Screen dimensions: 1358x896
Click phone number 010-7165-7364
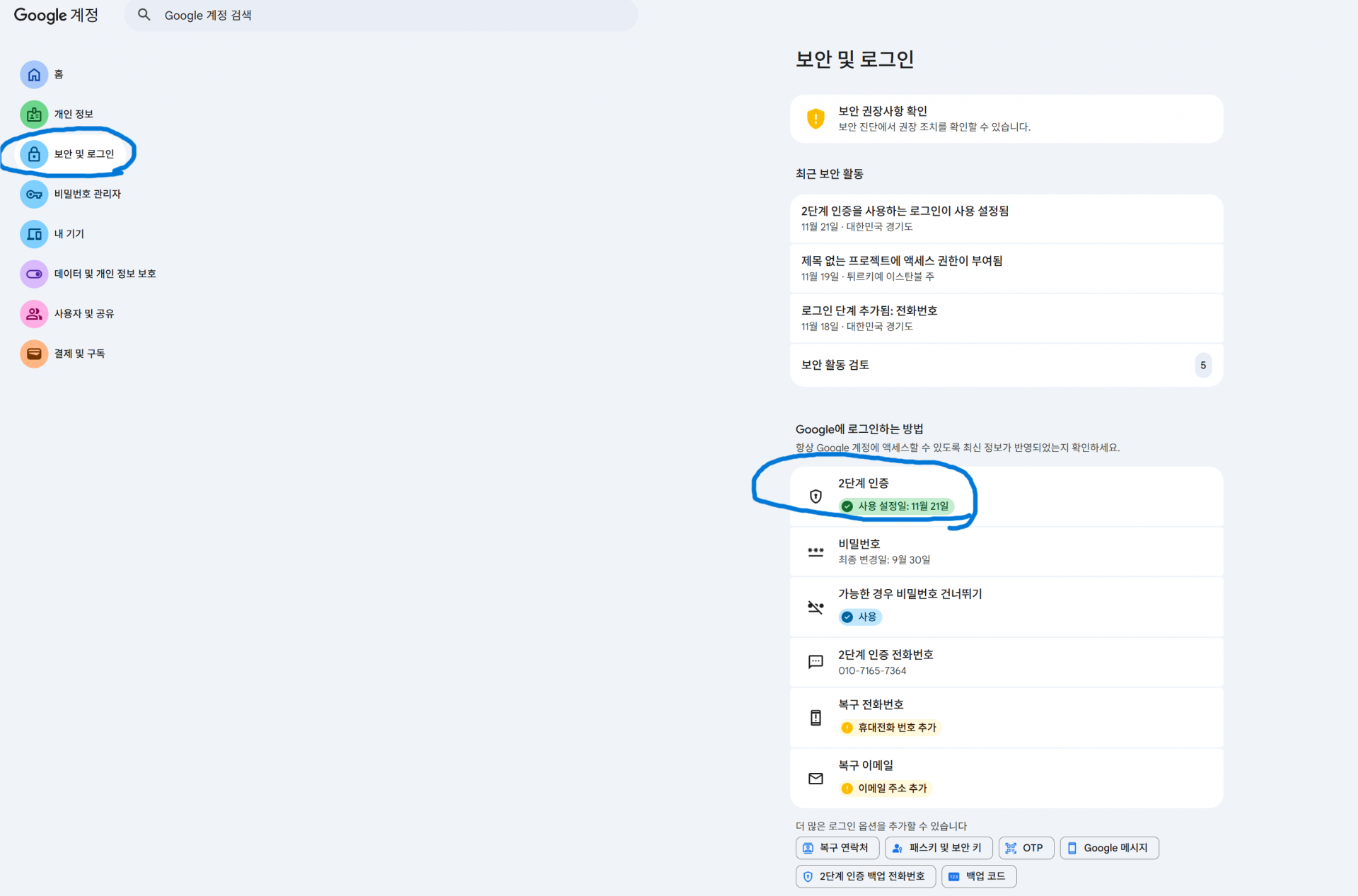tap(872, 670)
